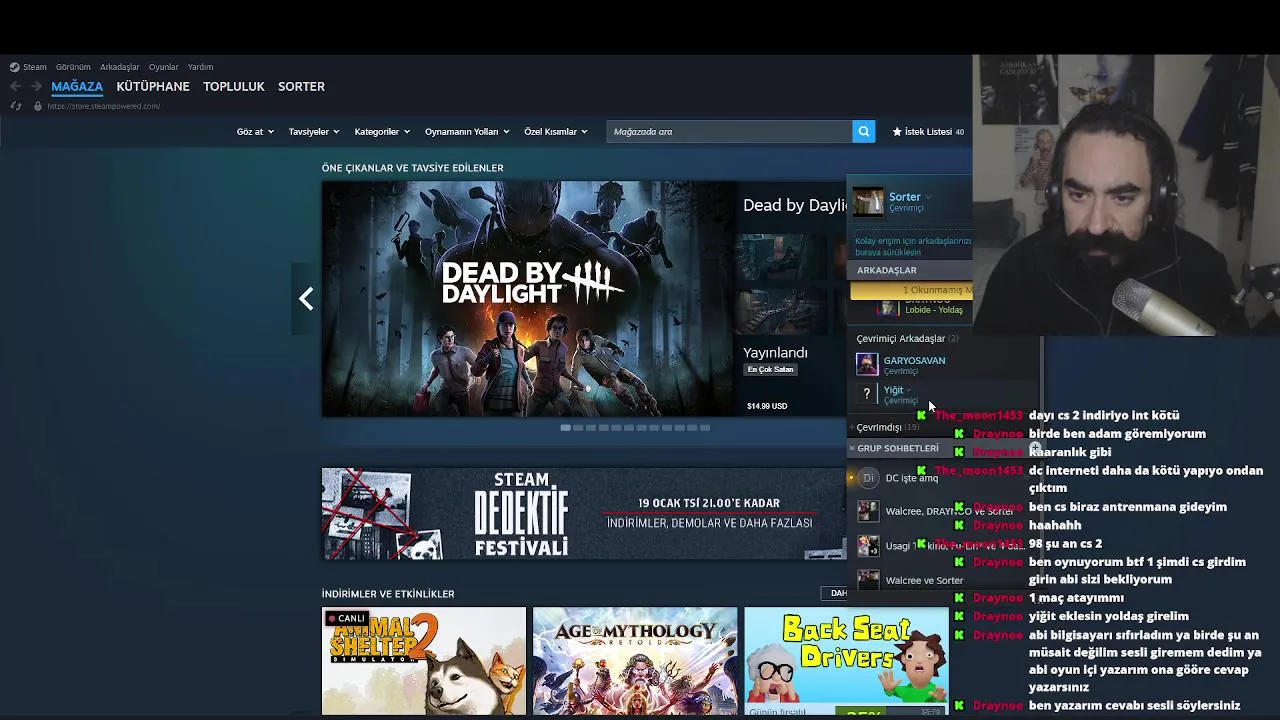Expand the Kategoriler dropdown
This screenshot has width=1280, height=720.
[382, 132]
